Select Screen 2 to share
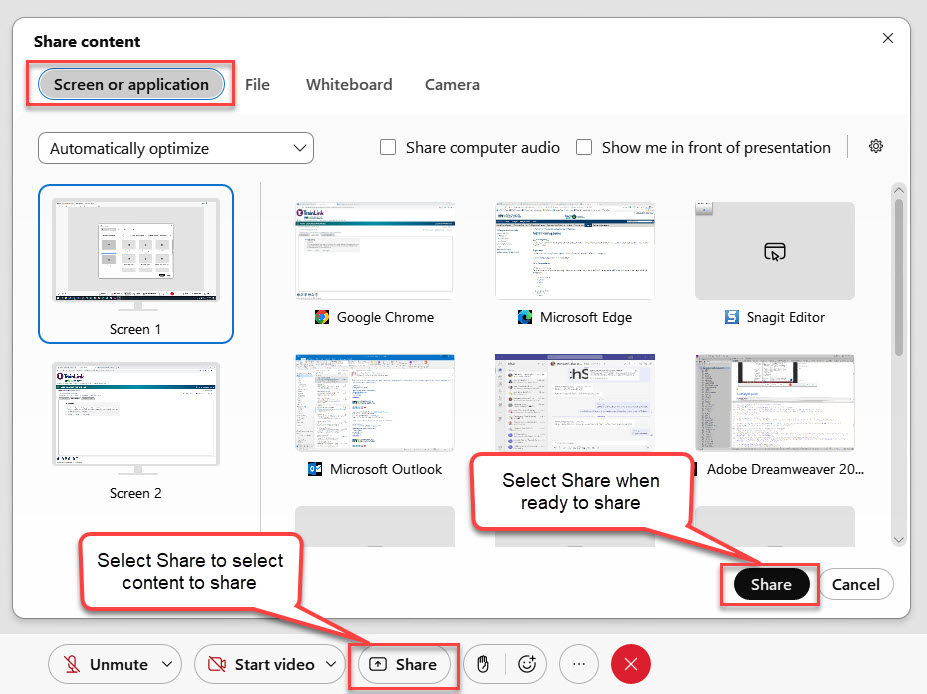This screenshot has height=694, width=927. [x=136, y=415]
